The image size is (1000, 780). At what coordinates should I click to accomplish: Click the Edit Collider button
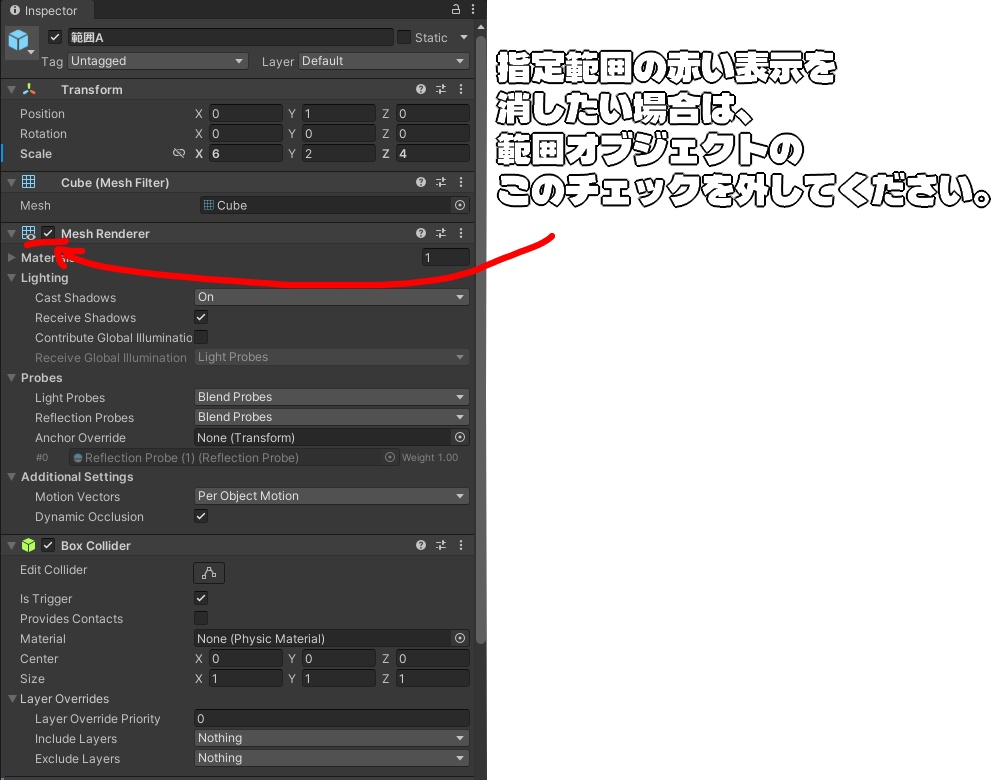(208, 572)
